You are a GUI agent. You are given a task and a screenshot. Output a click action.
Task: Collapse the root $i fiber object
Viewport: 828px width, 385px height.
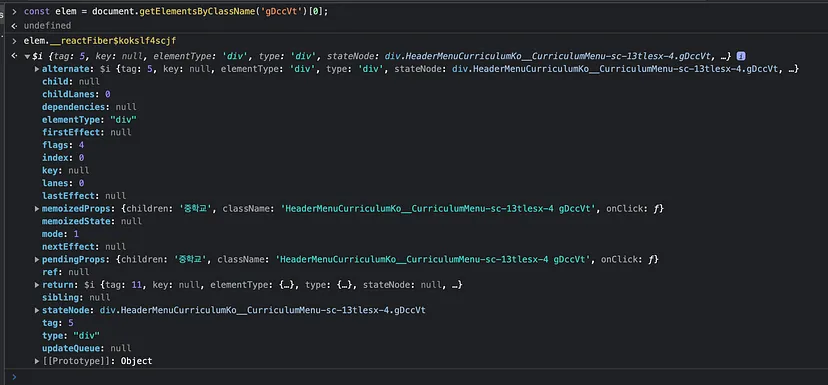point(27,57)
